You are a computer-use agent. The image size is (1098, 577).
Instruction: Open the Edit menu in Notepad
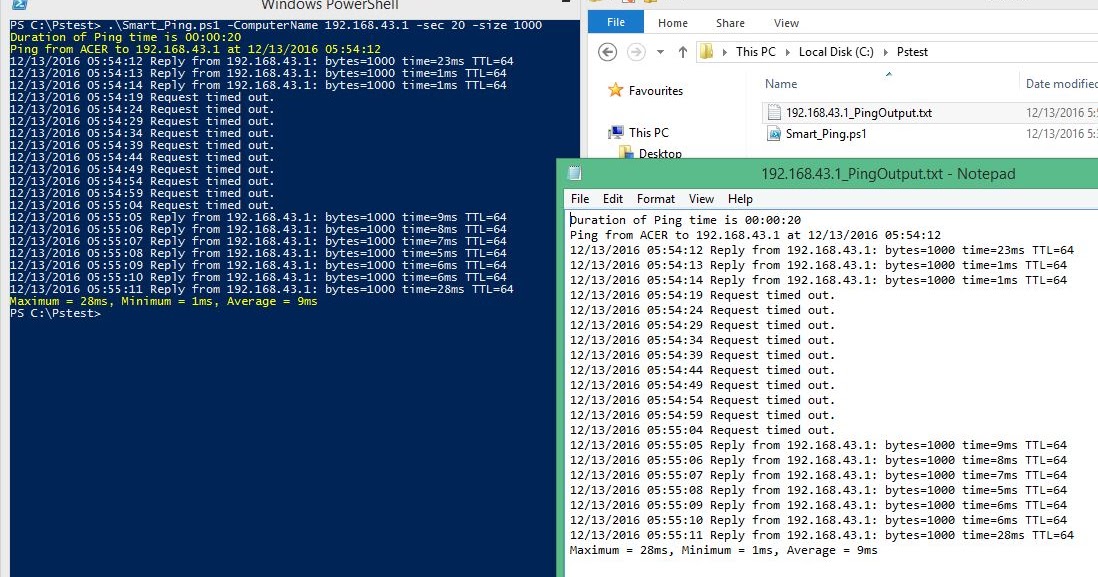(x=612, y=198)
